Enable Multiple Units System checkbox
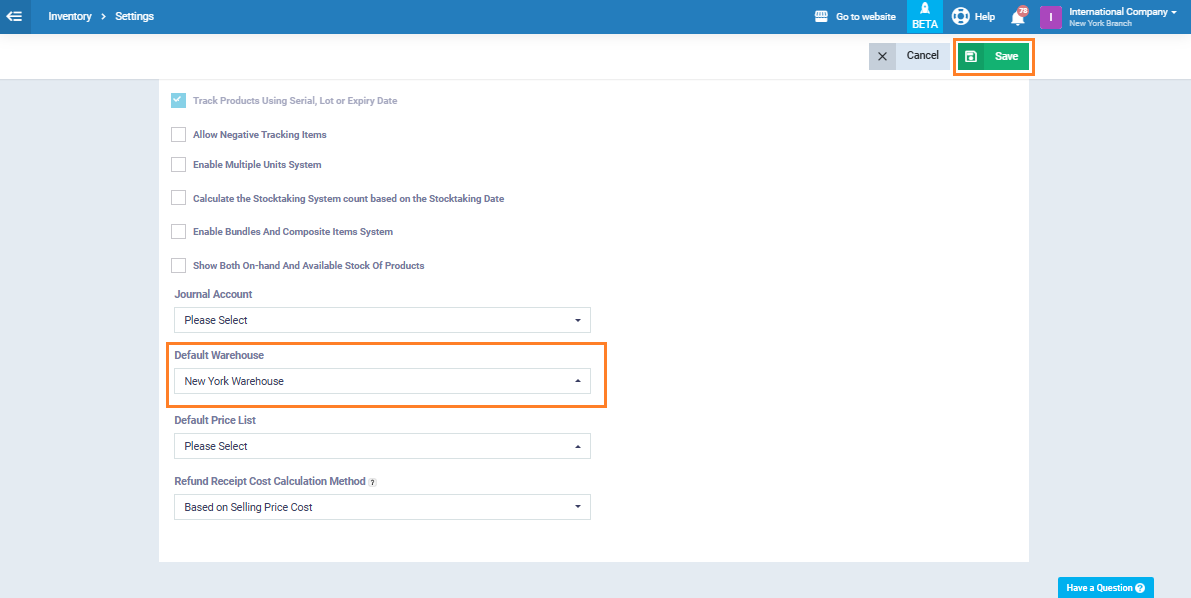This screenshot has height=598, width=1191. (x=179, y=164)
